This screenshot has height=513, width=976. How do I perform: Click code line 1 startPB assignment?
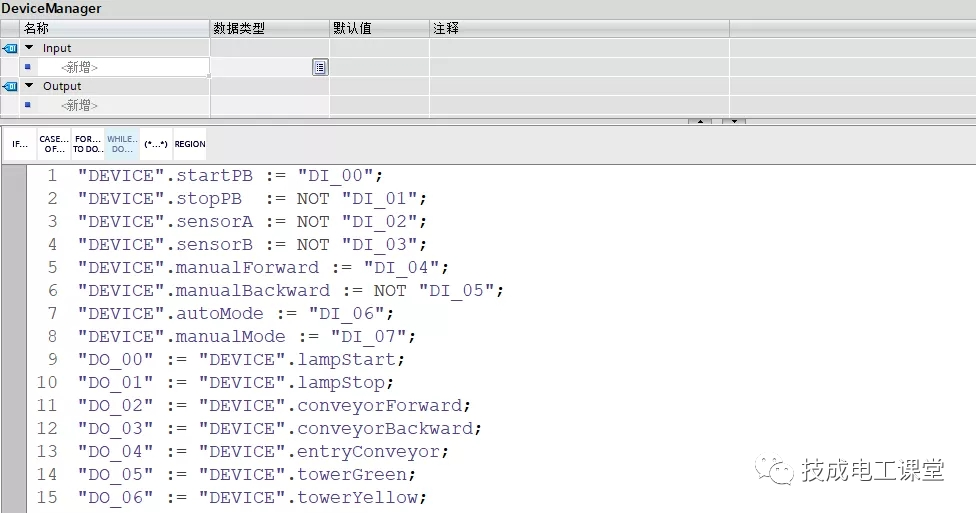[230, 176]
